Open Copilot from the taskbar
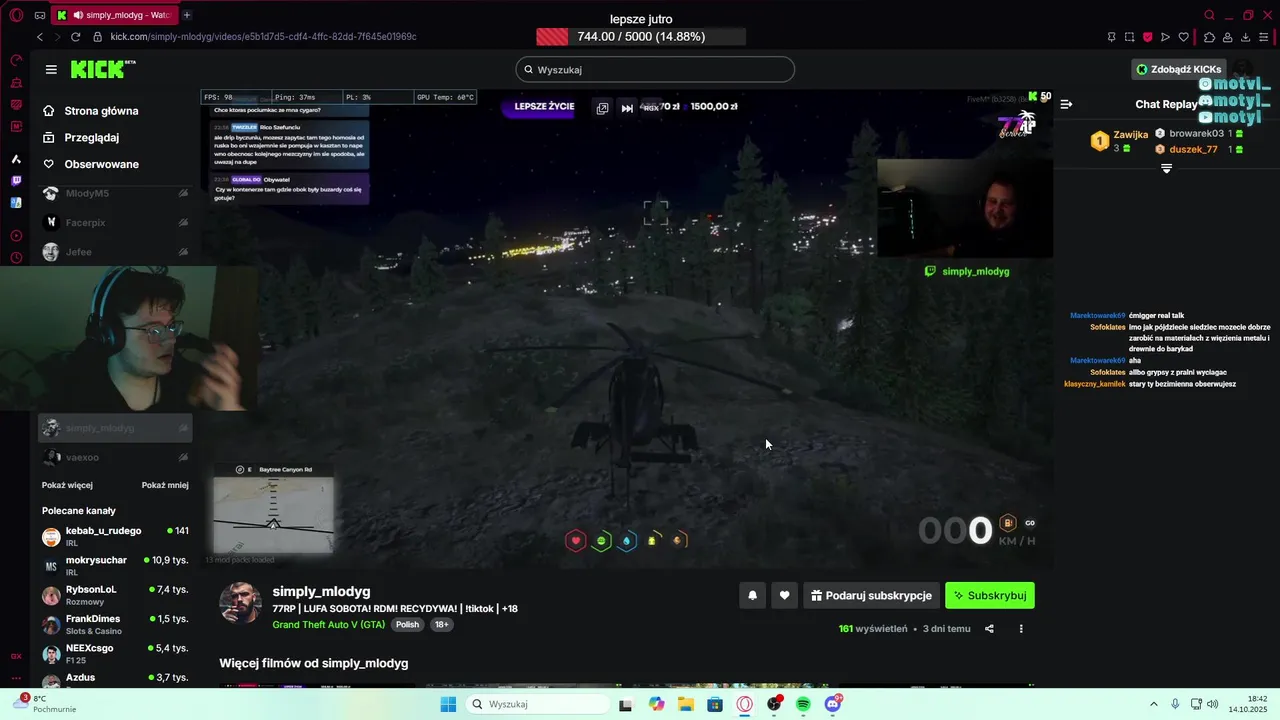Image resolution: width=1280 pixels, height=720 pixels. (x=656, y=704)
